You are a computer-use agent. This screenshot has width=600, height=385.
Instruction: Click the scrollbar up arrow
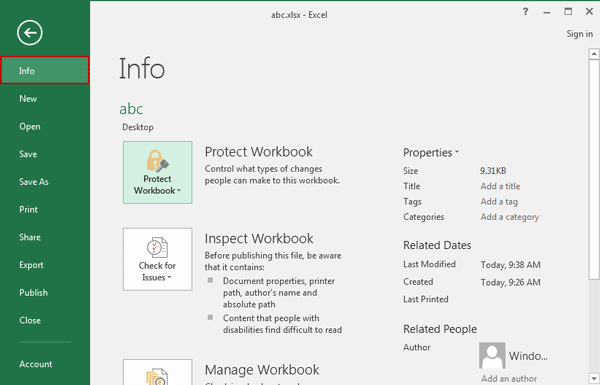pyautogui.click(x=594, y=54)
